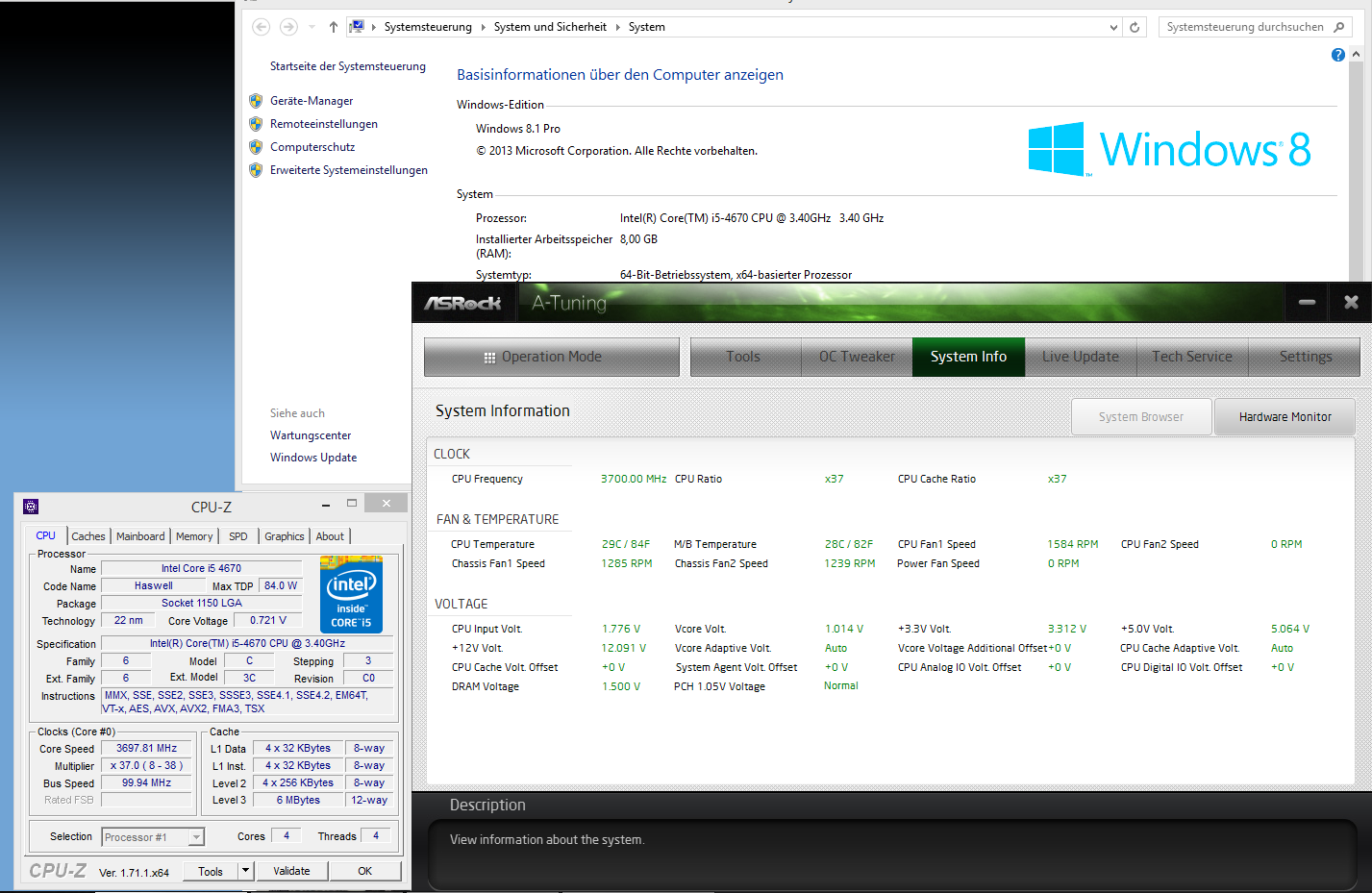Click the Control Panel help icon

[1338, 55]
